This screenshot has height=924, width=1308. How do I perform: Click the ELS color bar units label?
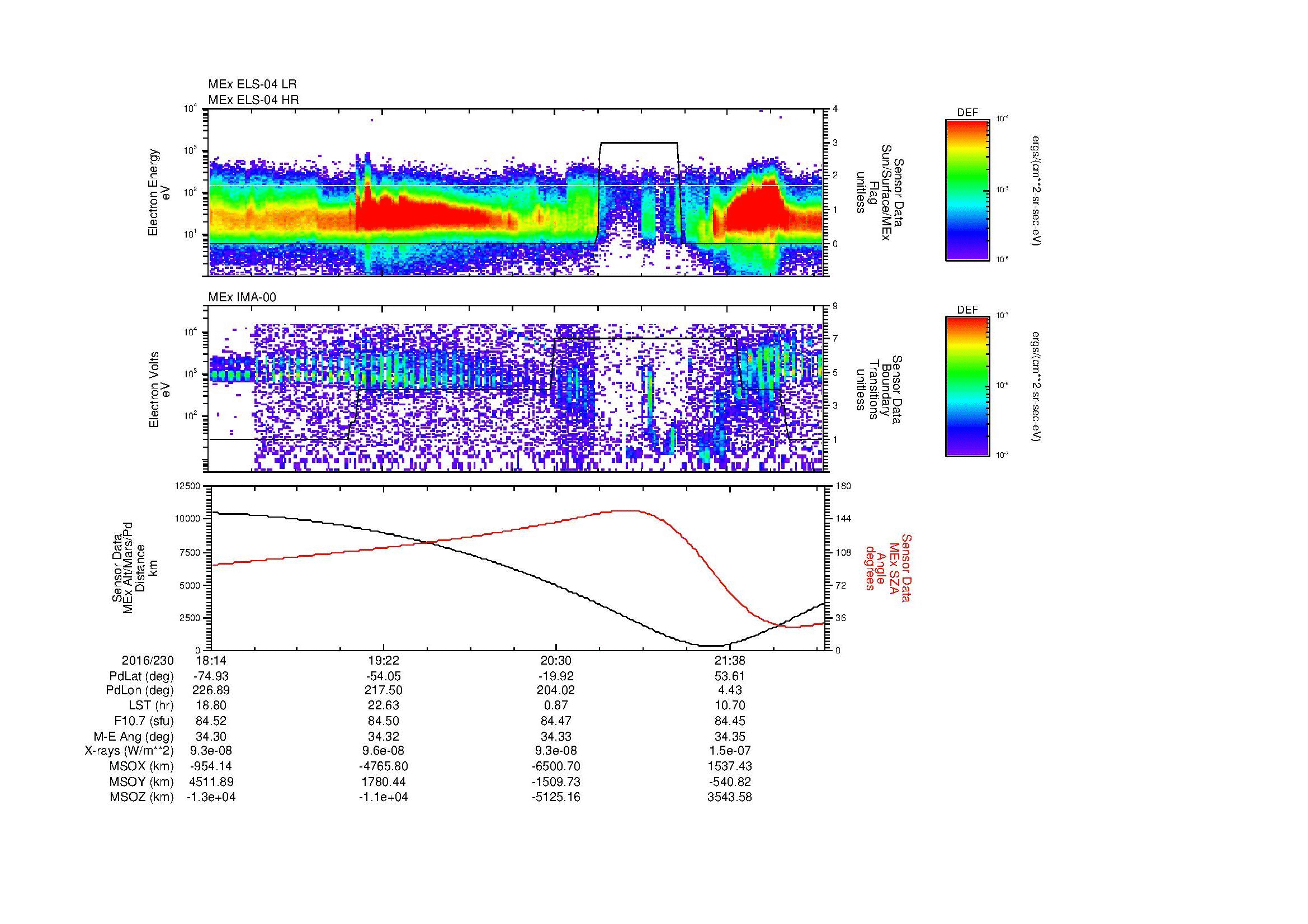pyautogui.click(x=1037, y=191)
